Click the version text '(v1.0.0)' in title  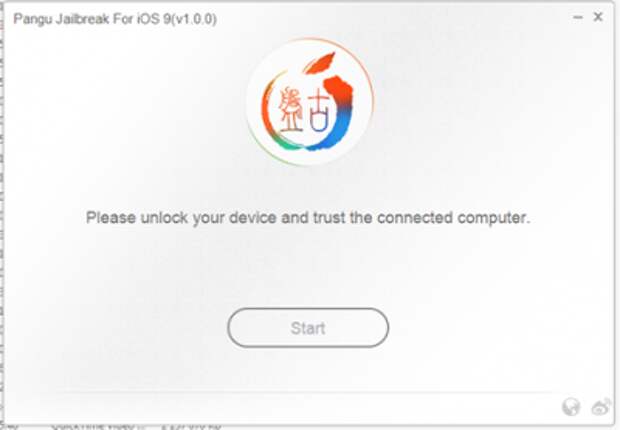pyautogui.click(x=194, y=19)
